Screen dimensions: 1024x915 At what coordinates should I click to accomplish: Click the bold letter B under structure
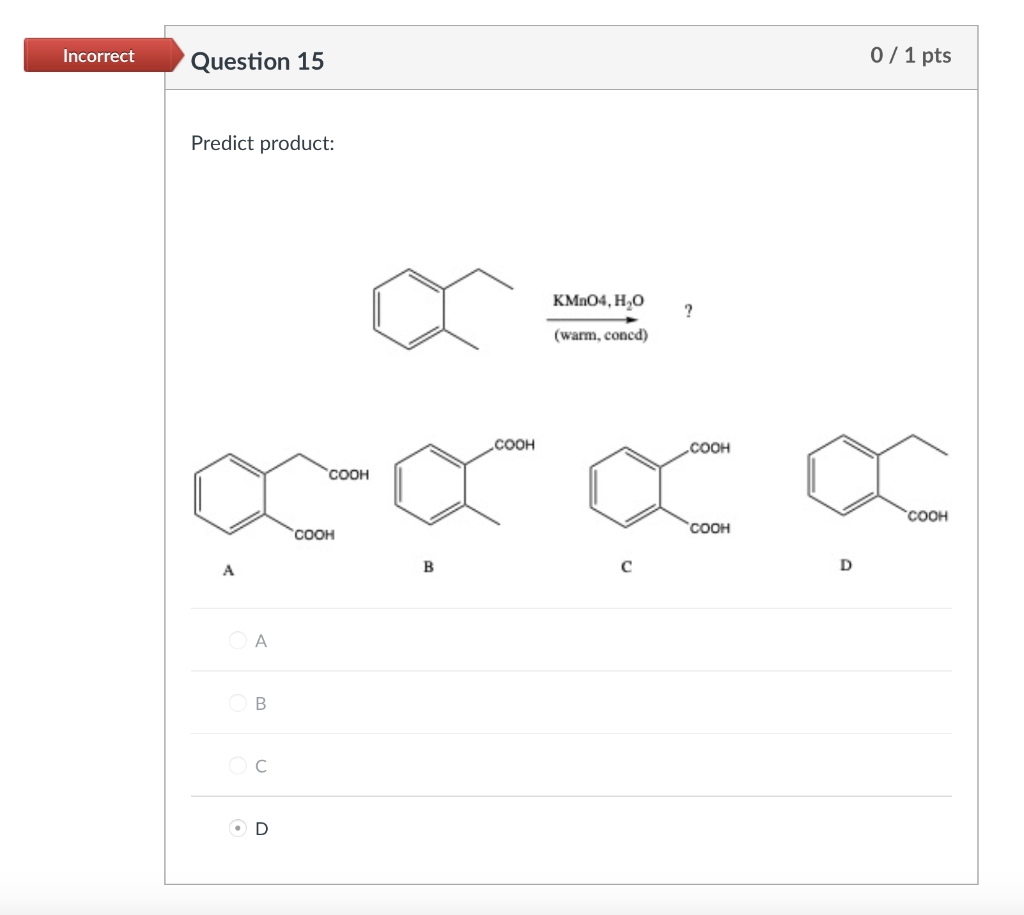pyautogui.click(x=428, y=566)
